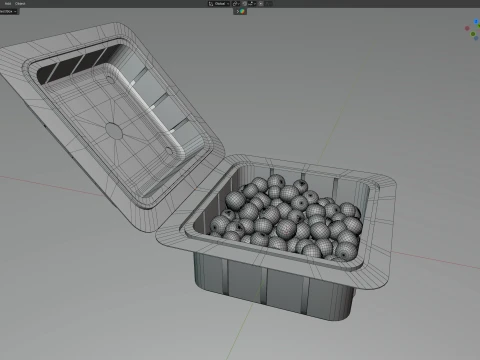Open the drag-mode dropdown below Add menu
This screenshot has height=360, width=480.
[x=8, y=11]
